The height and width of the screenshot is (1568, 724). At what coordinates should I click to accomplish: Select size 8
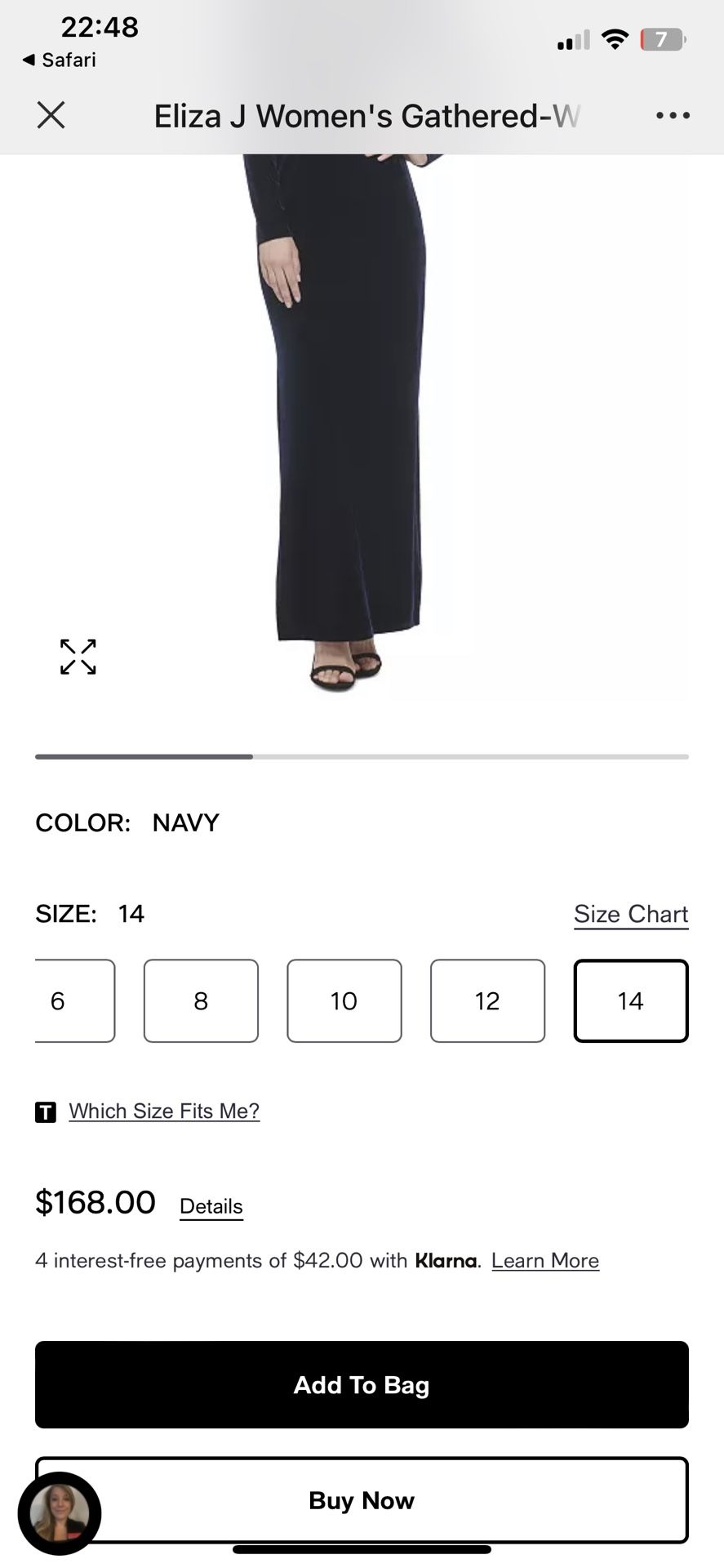click(201, 1000)
